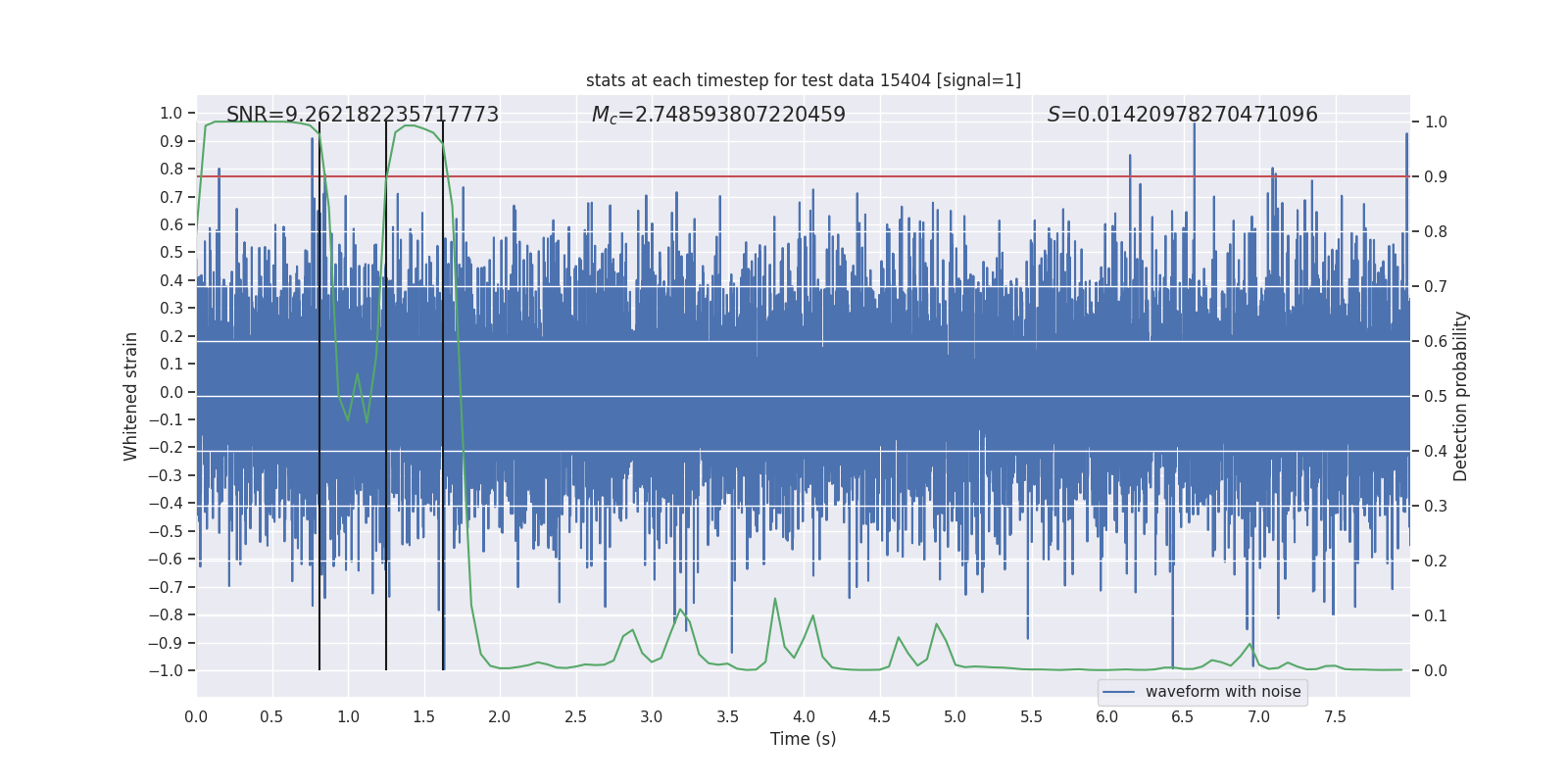Click tick 0.7 on the Whitened strain axis
1568x784 pixels.
tap(171, 197)
